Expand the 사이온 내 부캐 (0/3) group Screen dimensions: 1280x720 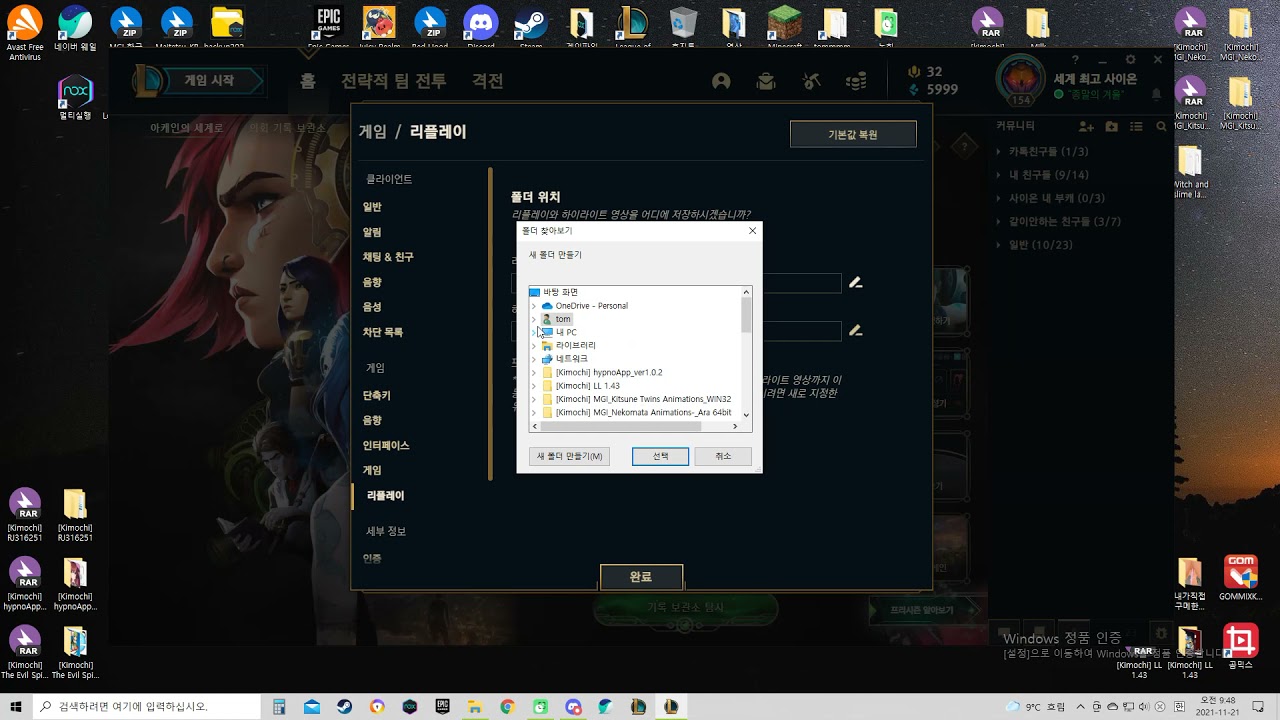click(x=1000, y=198)
